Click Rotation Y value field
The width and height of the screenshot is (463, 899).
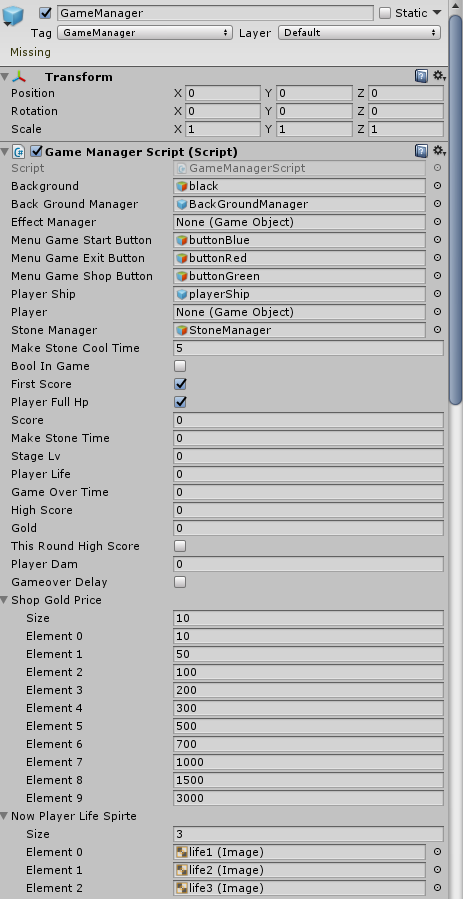pos(314,111)
